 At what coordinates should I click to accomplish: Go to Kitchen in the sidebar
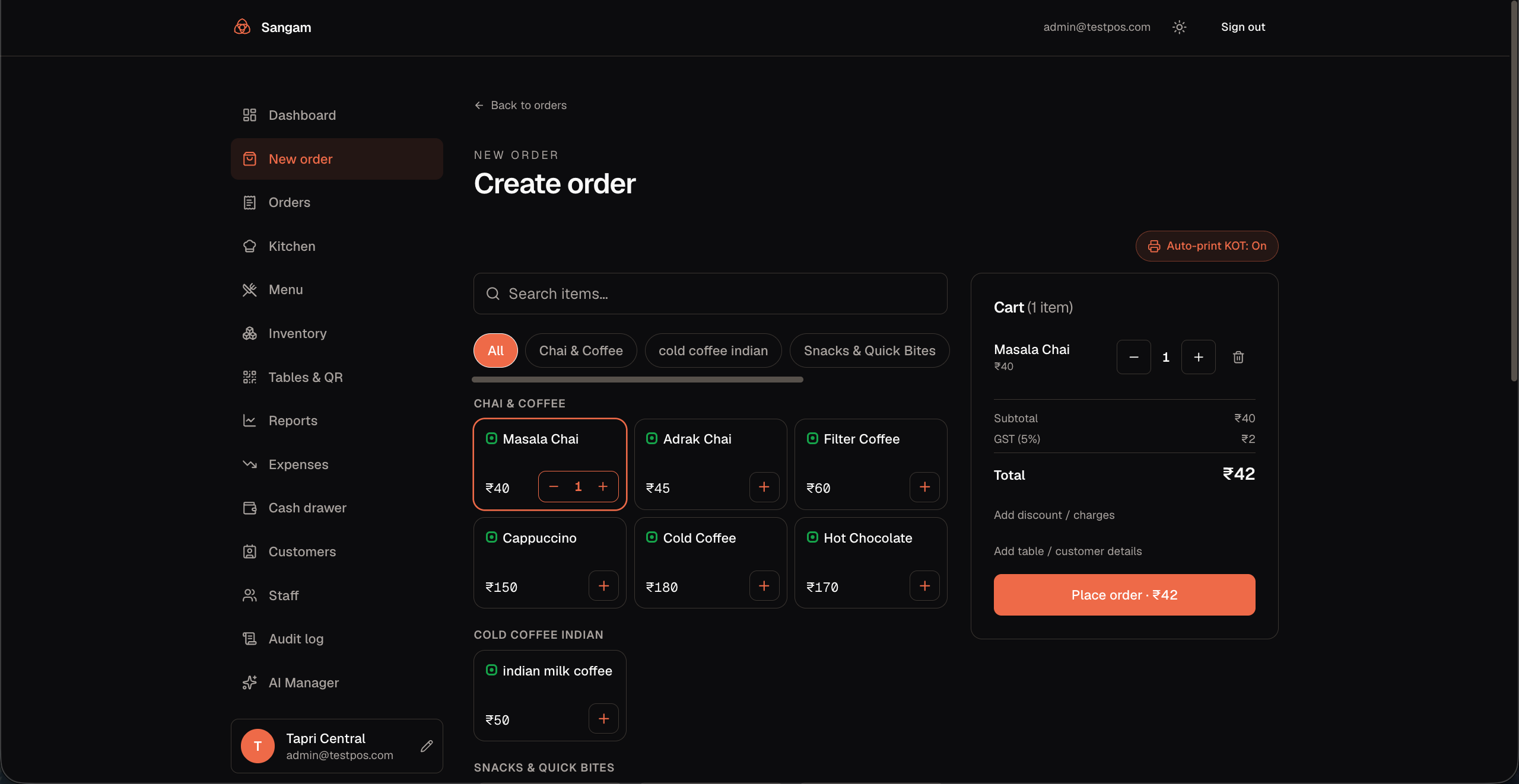click(x=336, y=246)
